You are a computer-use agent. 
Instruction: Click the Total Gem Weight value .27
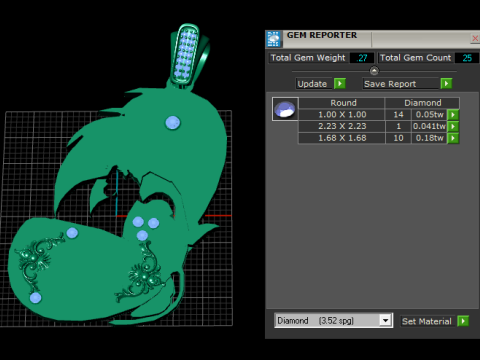[x=362, y=58]
